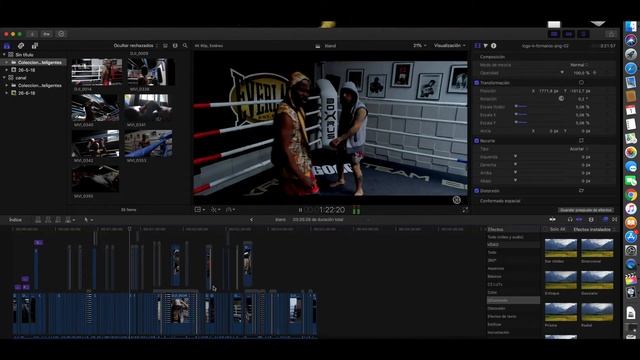
Task: Go back in timeline history (arrow)
Action: (251, 220)
